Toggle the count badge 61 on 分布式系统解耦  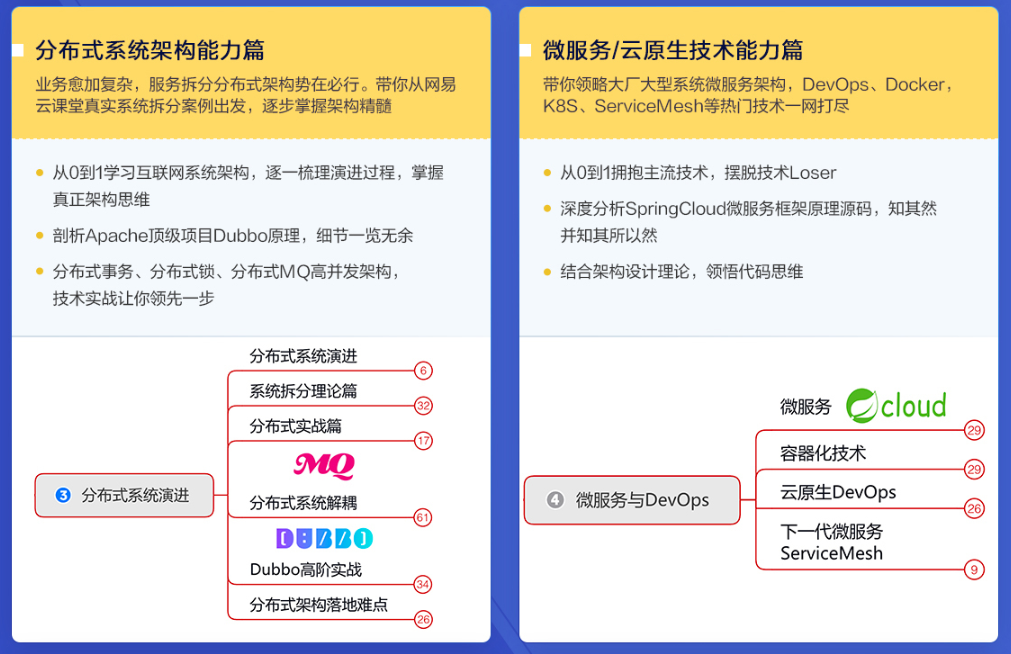pos(422,518)
